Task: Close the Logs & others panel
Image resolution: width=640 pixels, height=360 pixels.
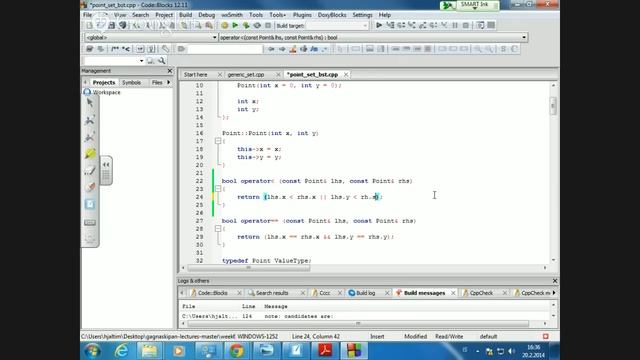Action: click(555, 281)
